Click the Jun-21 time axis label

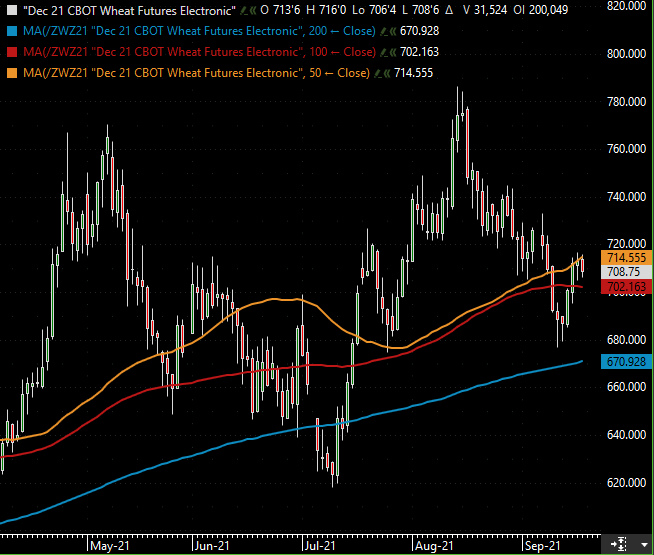click(212, 545)
